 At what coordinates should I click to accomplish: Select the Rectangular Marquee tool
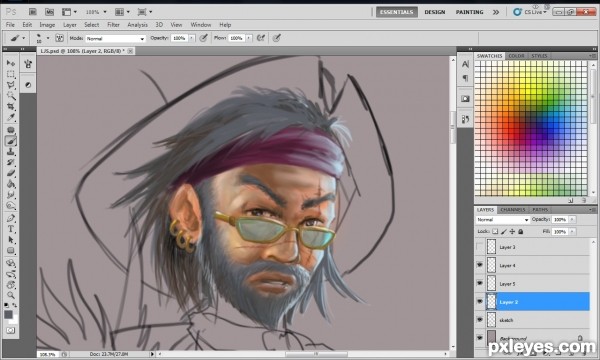[x=11, y=74]
